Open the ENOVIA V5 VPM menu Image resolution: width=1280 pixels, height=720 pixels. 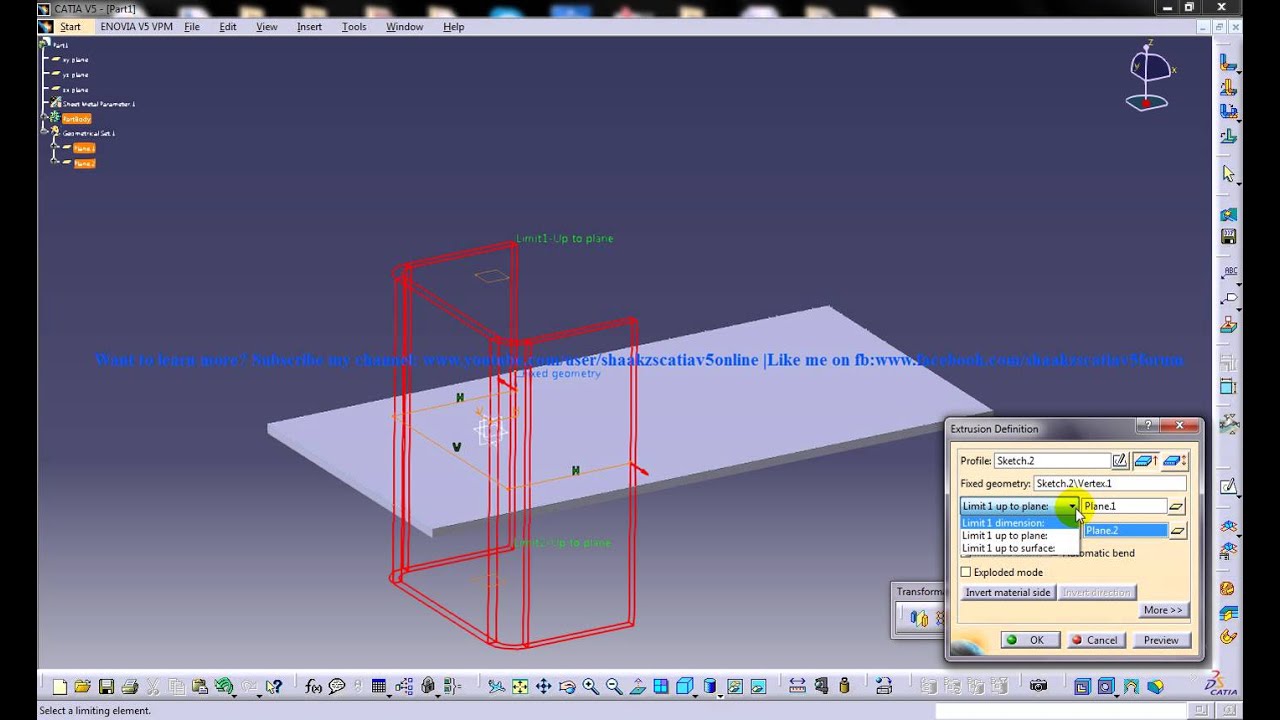pyautogui.click(x=136, y=27)
